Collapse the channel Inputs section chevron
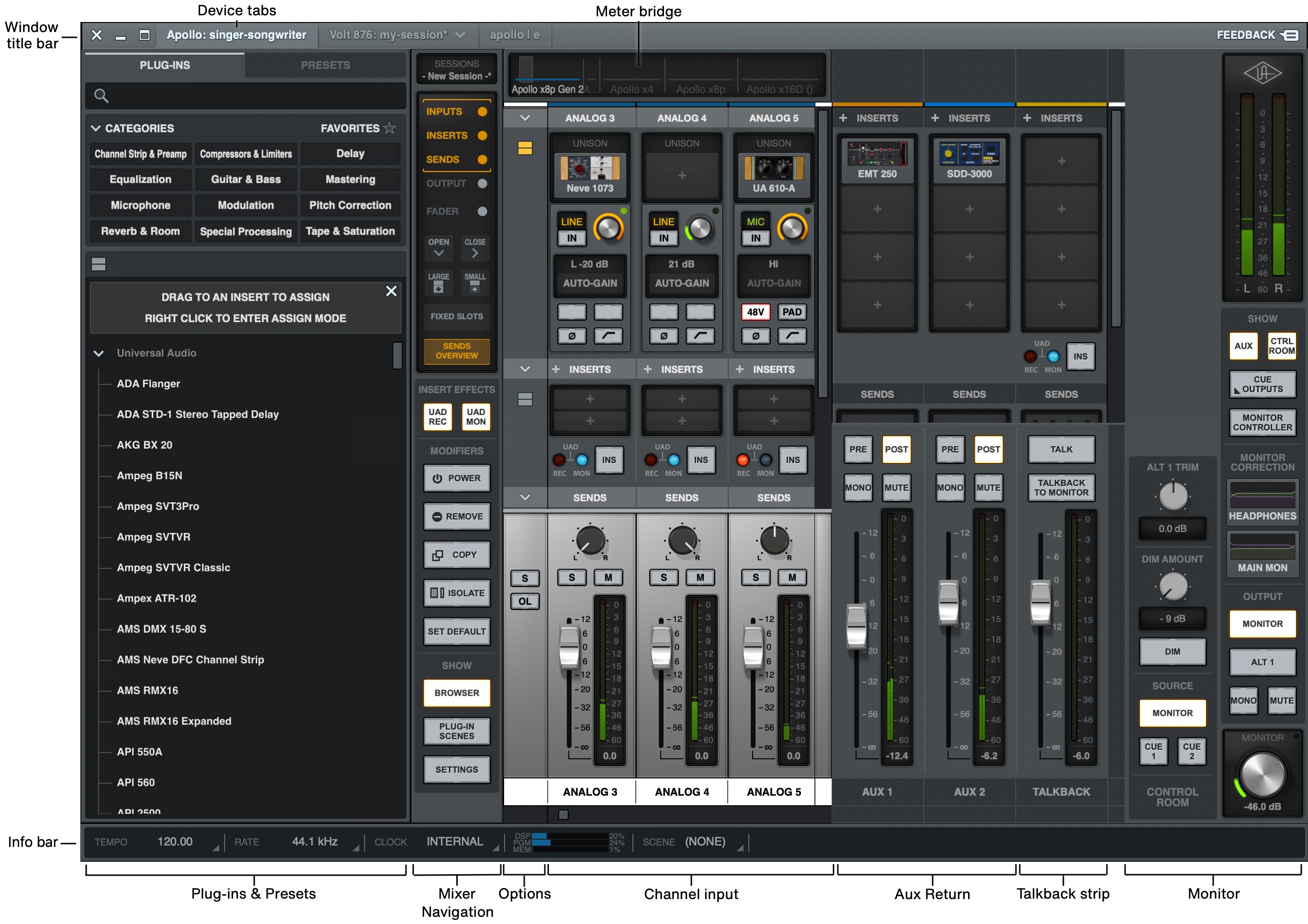1308x924 pixels. (525, 118)
